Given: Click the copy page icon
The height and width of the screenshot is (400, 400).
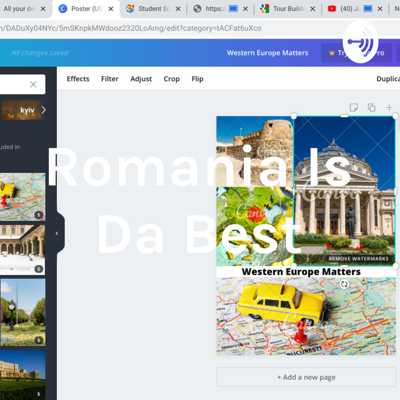Looking at the screenshot, I should (x=371, y=107).
